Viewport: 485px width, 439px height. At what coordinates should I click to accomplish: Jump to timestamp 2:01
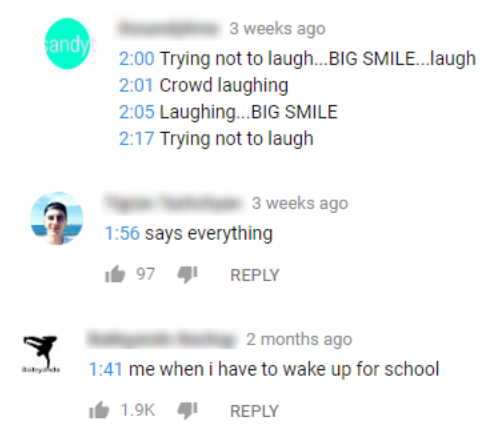point(136,85)
